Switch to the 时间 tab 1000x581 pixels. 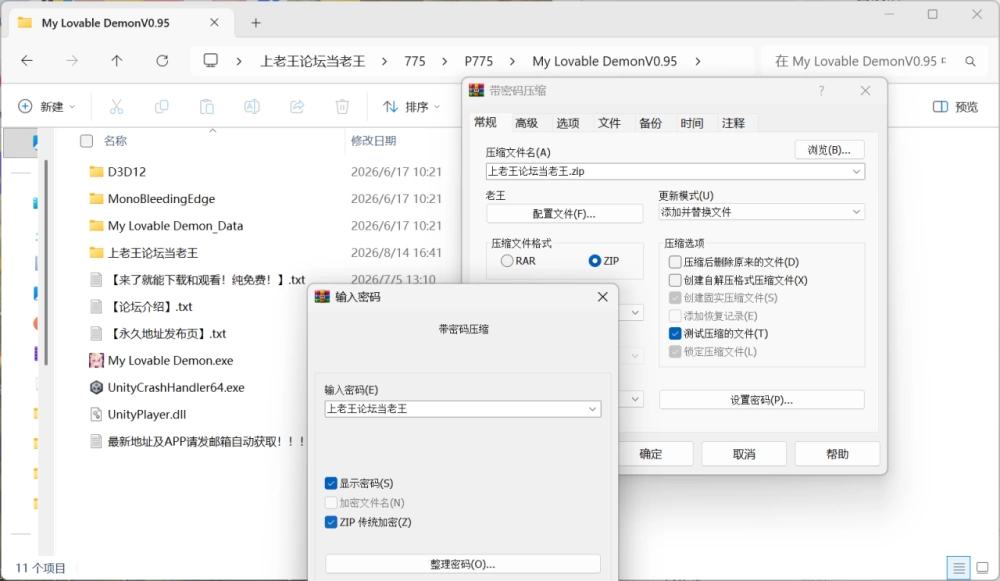pyautogui.click(x=691, y=123)
